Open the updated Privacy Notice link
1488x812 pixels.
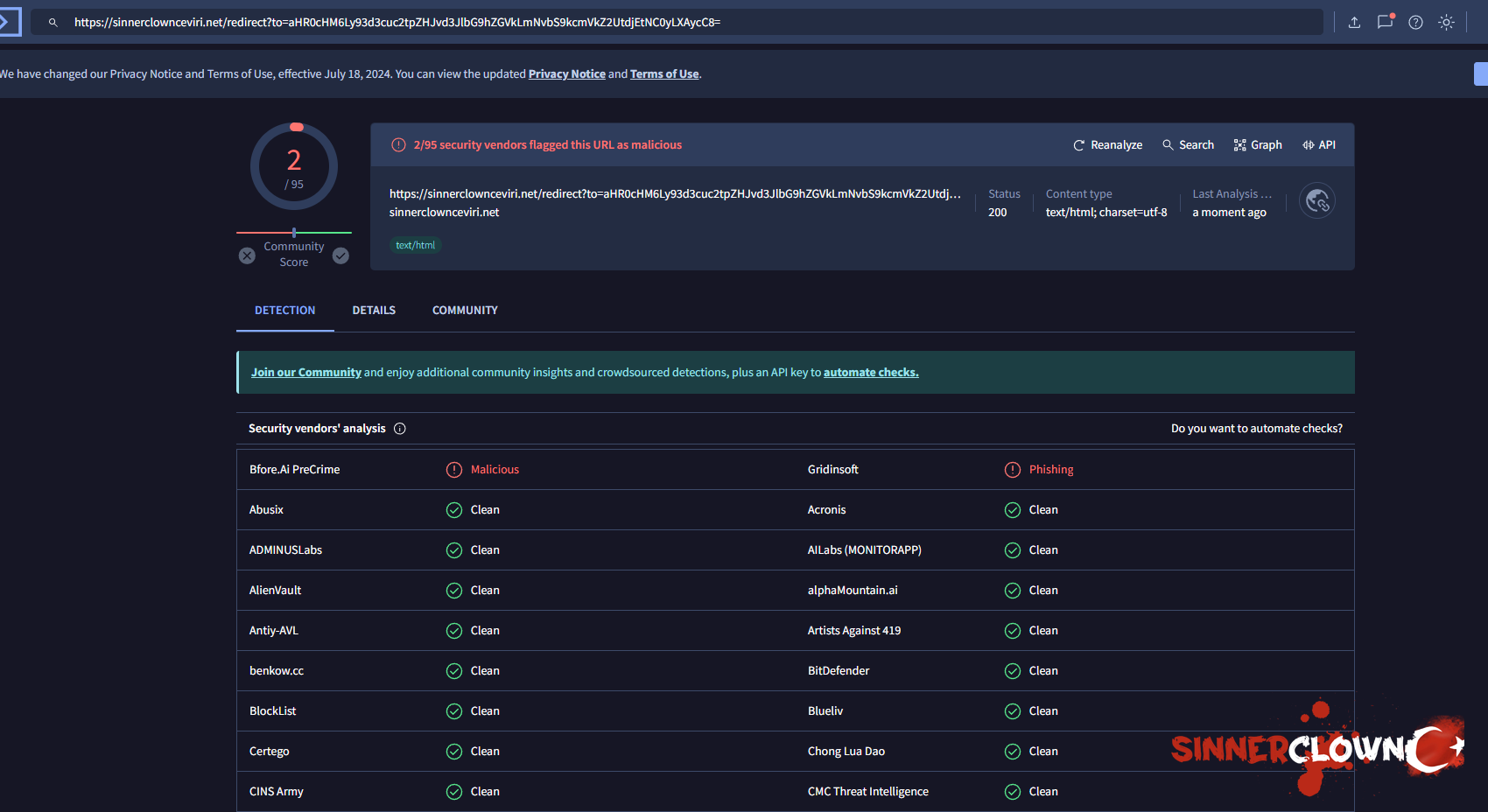[x=566, y=74]
